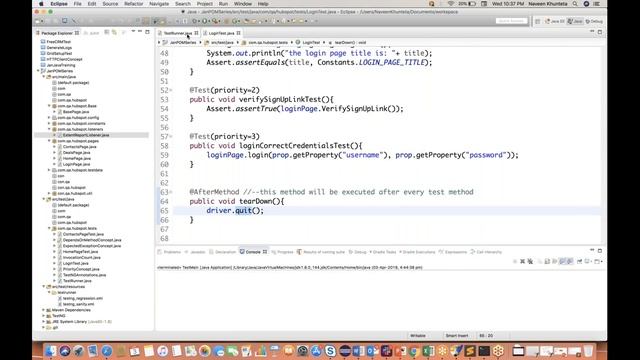
Task: Click Collapse All in Package Explorer toolbar
Action: 107,32
